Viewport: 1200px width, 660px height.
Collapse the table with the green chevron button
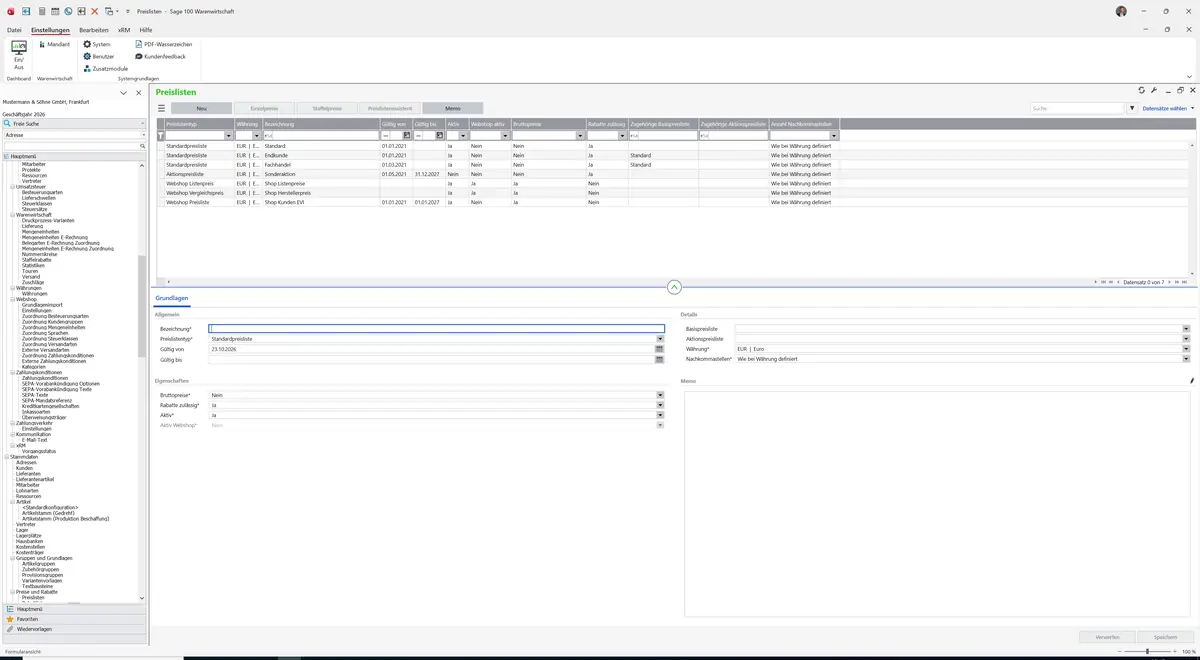coord(674,287)
